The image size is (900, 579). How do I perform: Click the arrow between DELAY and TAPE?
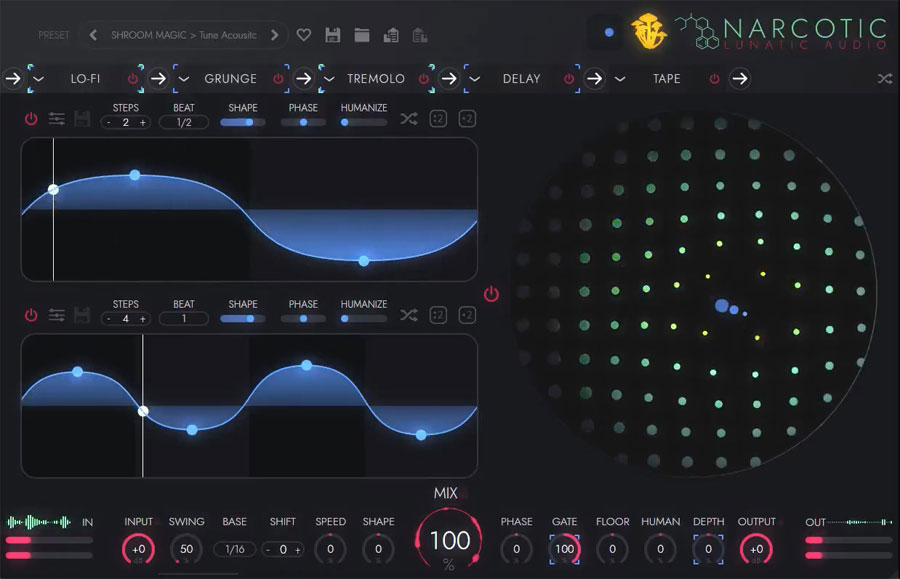tap(595, 79)
